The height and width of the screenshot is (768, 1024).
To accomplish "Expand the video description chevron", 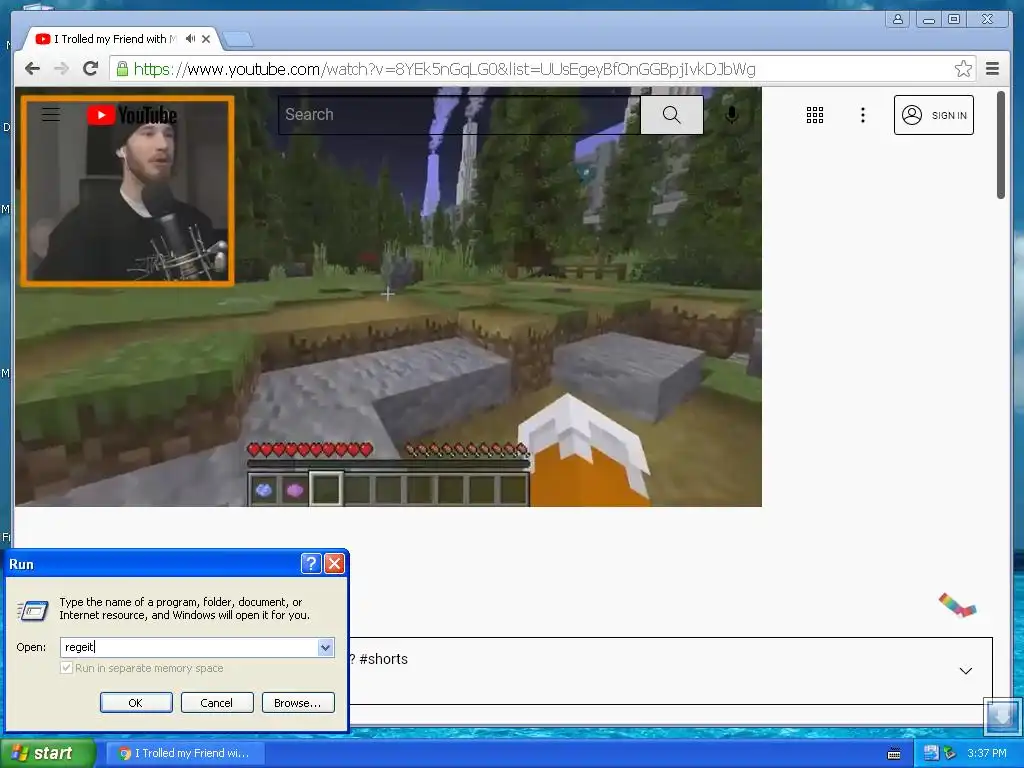I will [x=965, y=671].
